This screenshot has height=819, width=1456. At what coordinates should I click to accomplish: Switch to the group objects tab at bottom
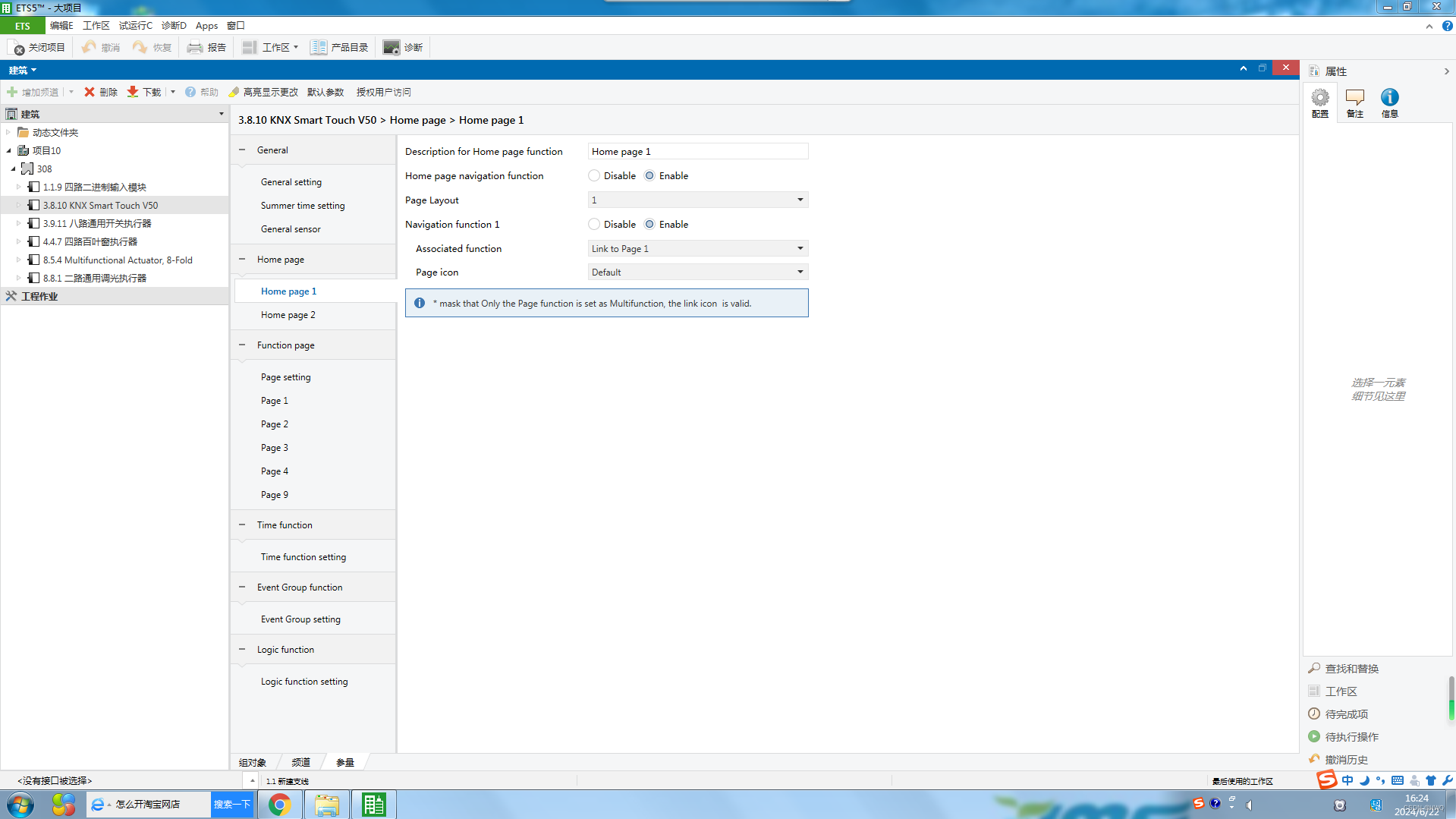point(253,762)
